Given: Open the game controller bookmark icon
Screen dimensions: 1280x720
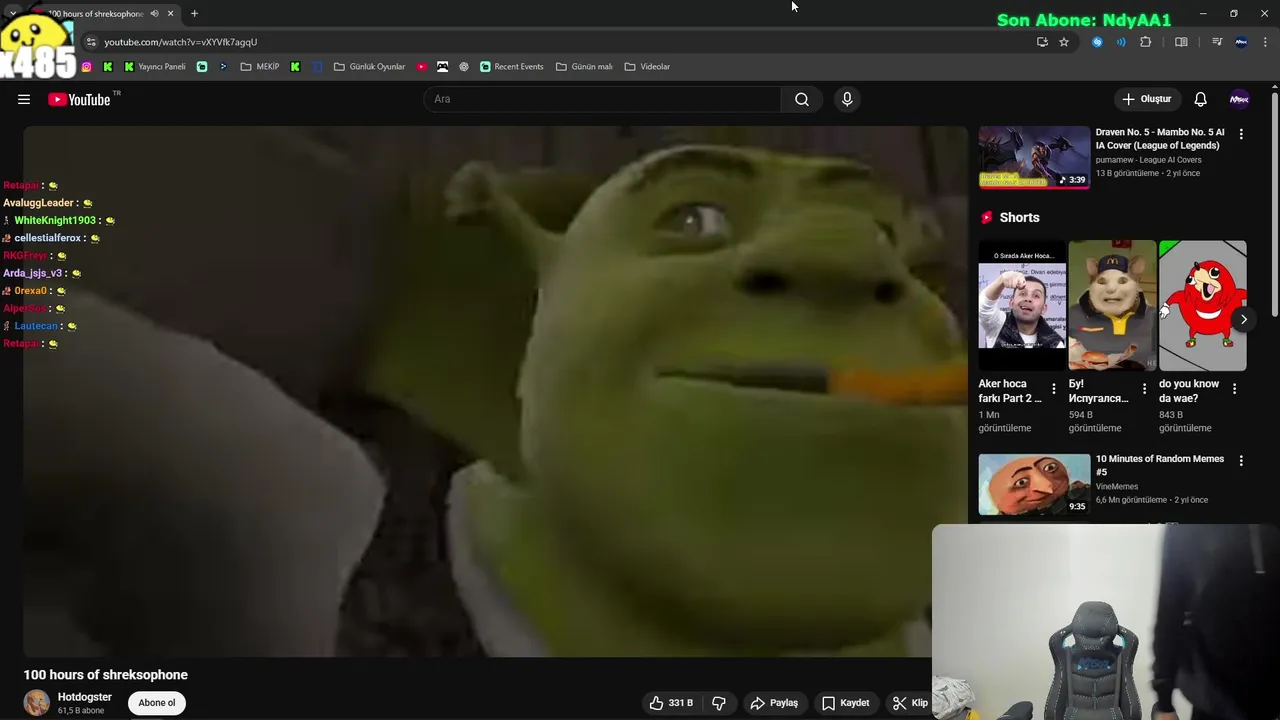Looking at the screenshot, I should tap(442, 67).
